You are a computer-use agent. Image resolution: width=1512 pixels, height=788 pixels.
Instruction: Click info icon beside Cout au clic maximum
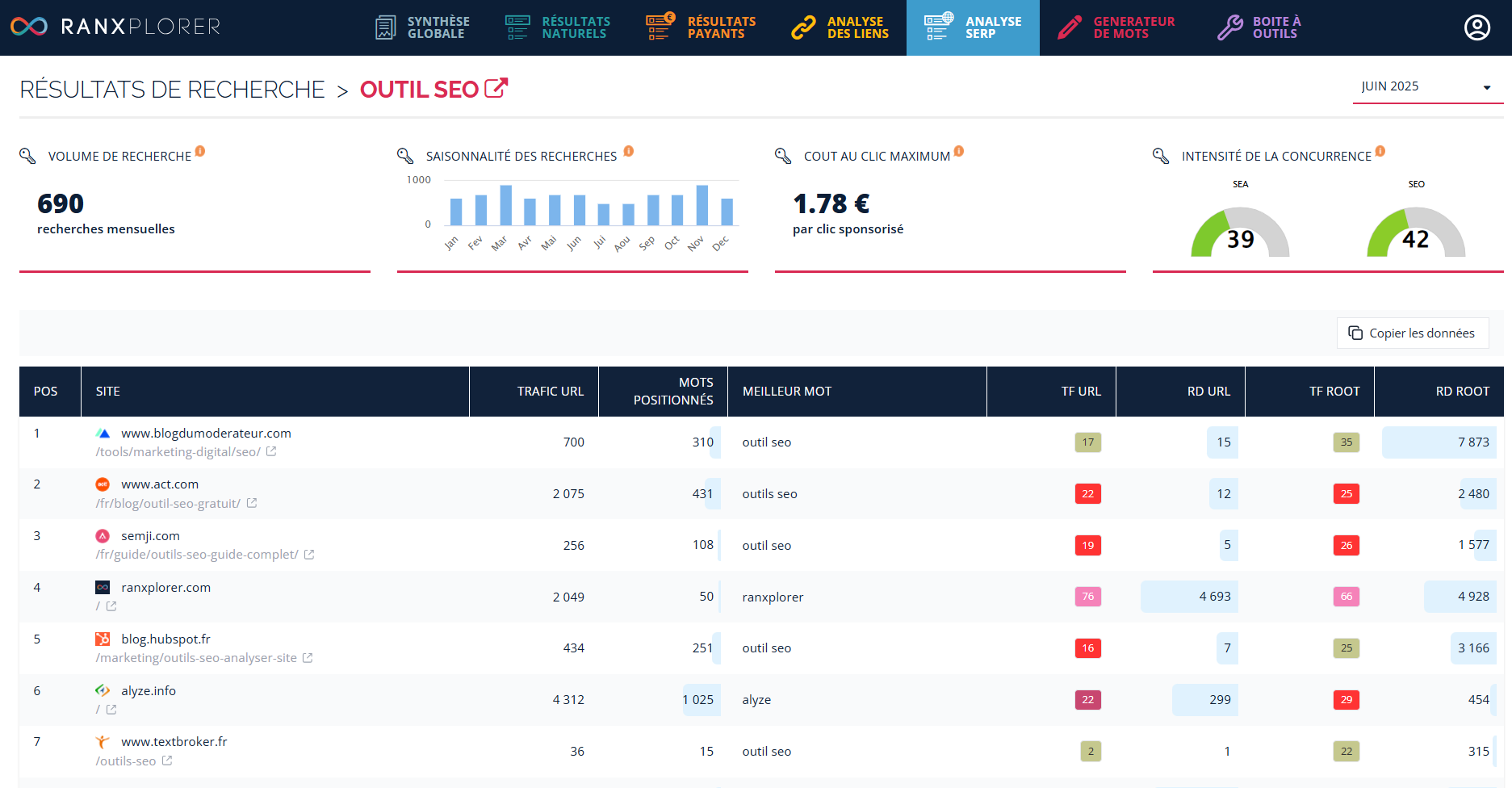click(x=959, y=151)
